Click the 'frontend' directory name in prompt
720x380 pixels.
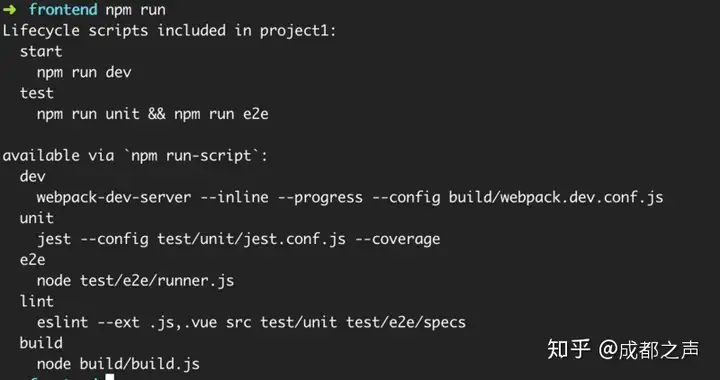pos(63,10)
